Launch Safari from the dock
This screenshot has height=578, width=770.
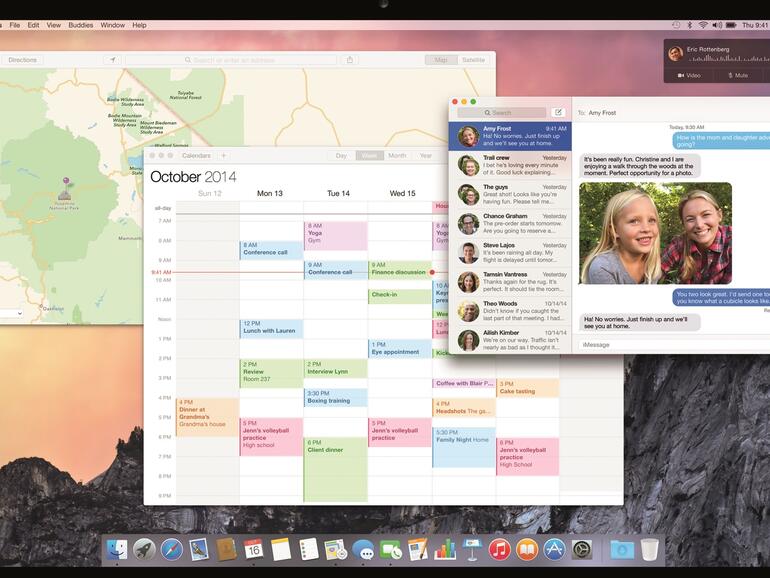[x=171, y=550]
